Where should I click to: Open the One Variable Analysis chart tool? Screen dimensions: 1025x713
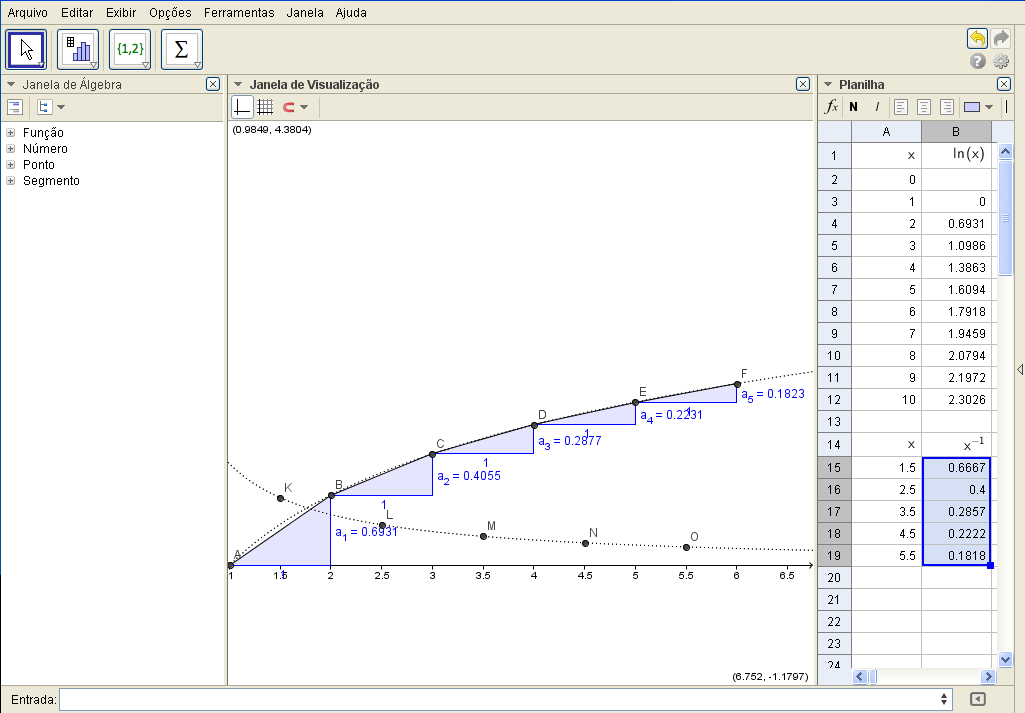[x=78, y=49]
